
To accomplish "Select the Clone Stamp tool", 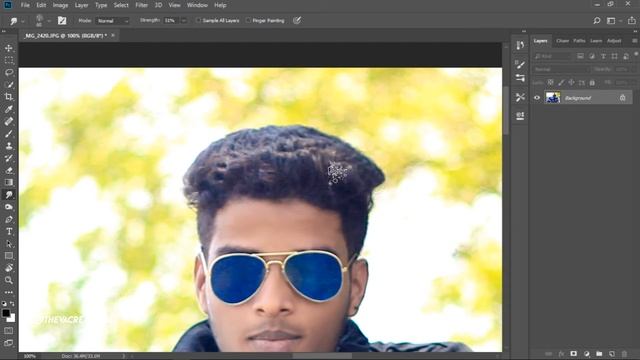I will point(9,146).
